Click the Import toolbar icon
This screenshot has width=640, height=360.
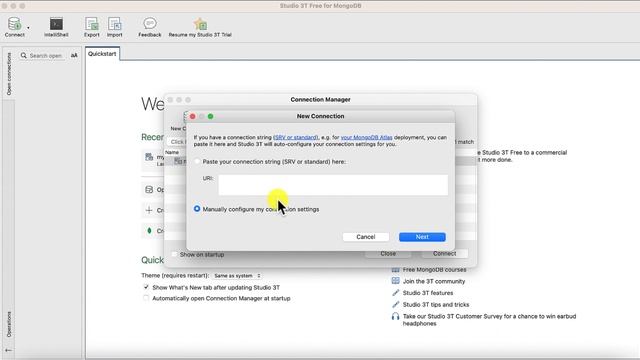pyautogui.click(x=115, y=27)
